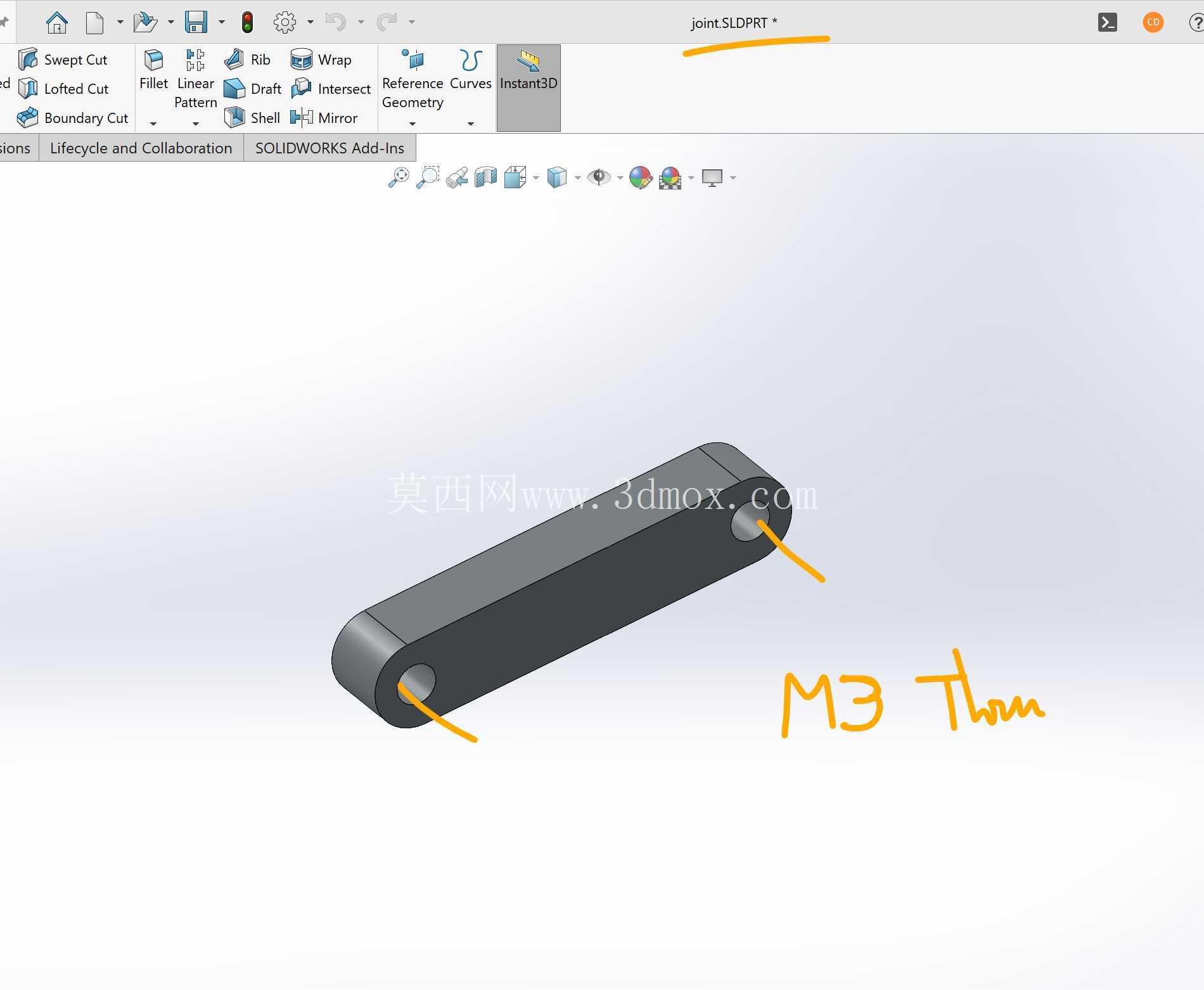
Task: Select the Wrap tool
Action: coord(321,60)
